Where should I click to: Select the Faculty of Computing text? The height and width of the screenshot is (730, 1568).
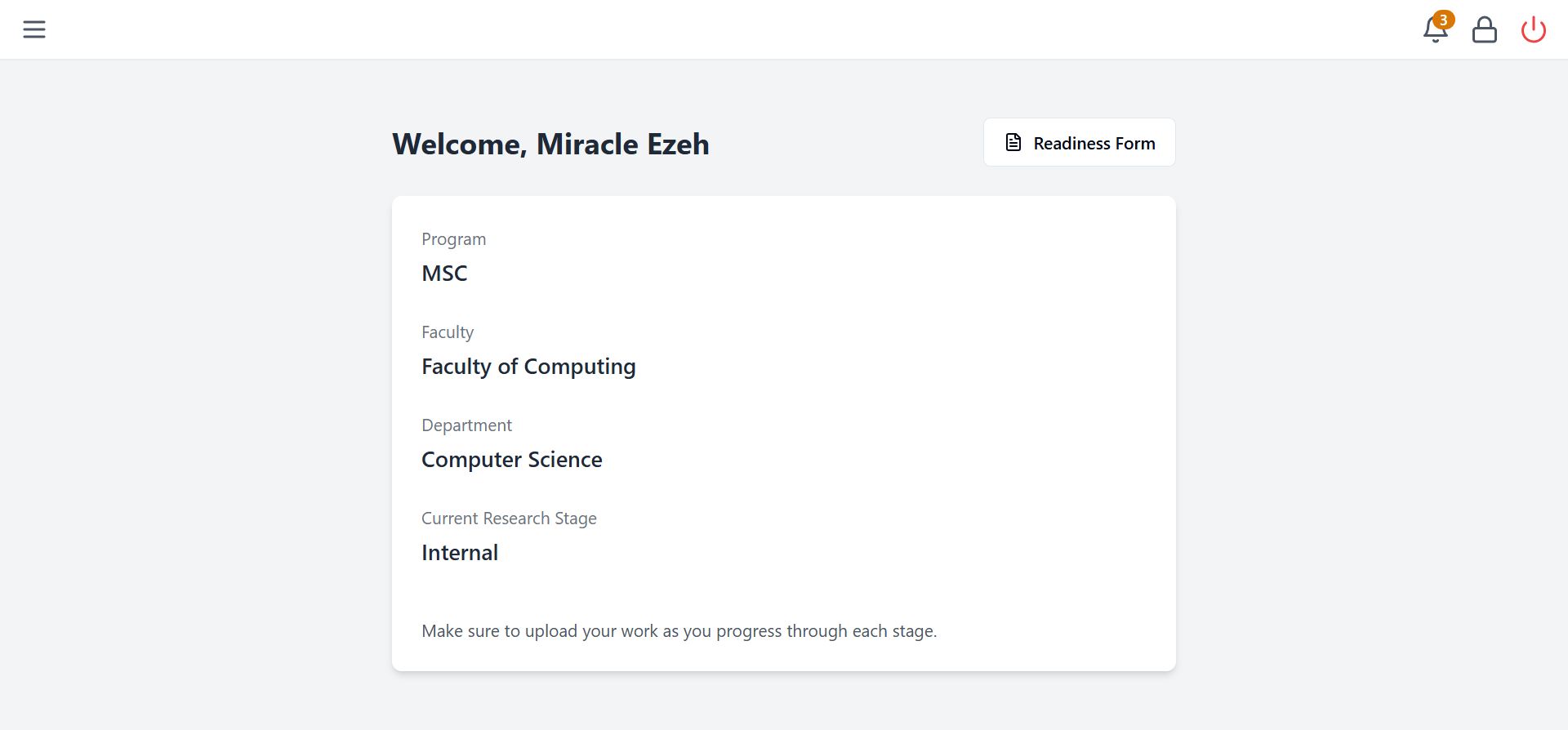[528, 367]
